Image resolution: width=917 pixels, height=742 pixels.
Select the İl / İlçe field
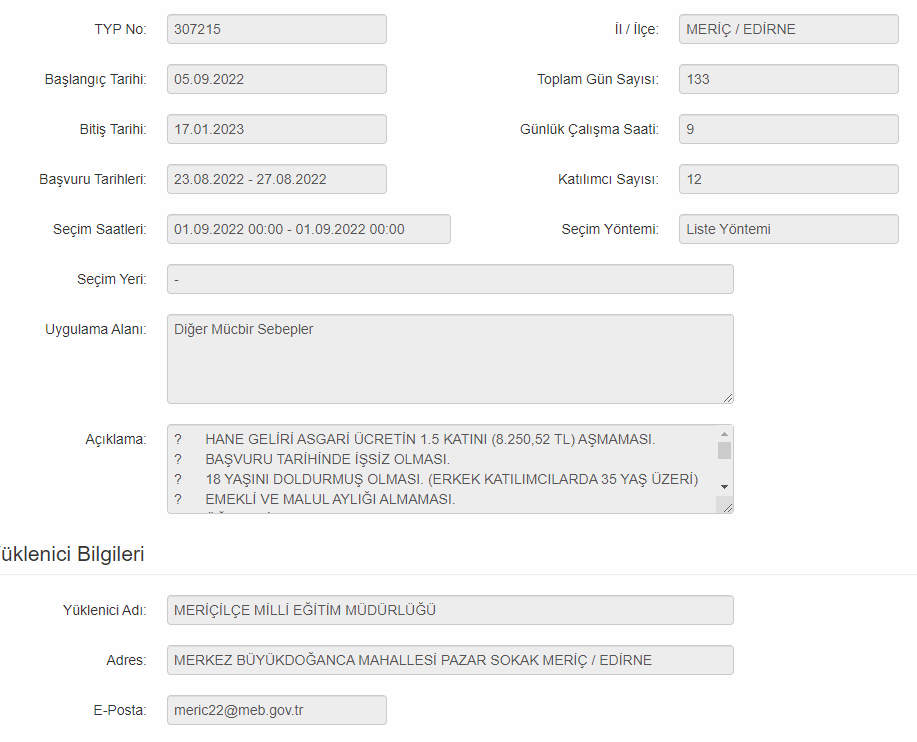click(x=788, y=29)
